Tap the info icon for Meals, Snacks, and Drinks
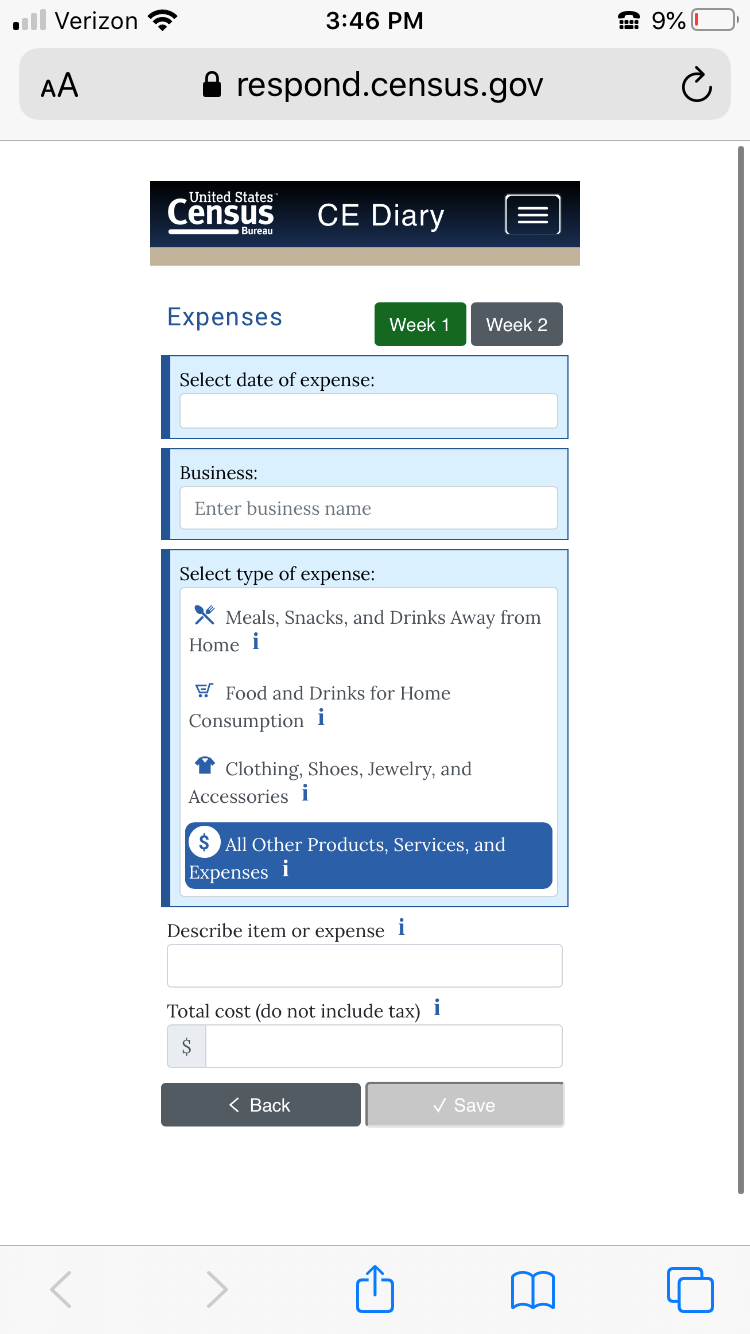The width and height of the screenshot is (750, 1334). click(256, 643)
